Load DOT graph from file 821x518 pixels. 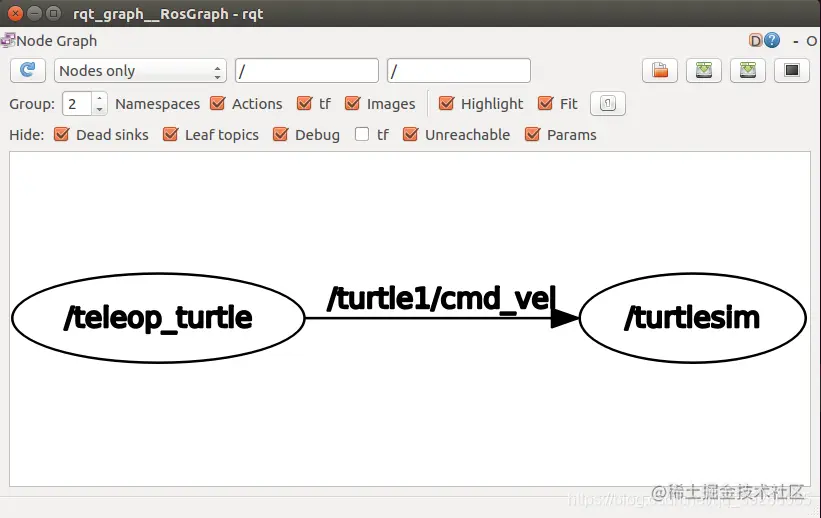pos(660,70)
